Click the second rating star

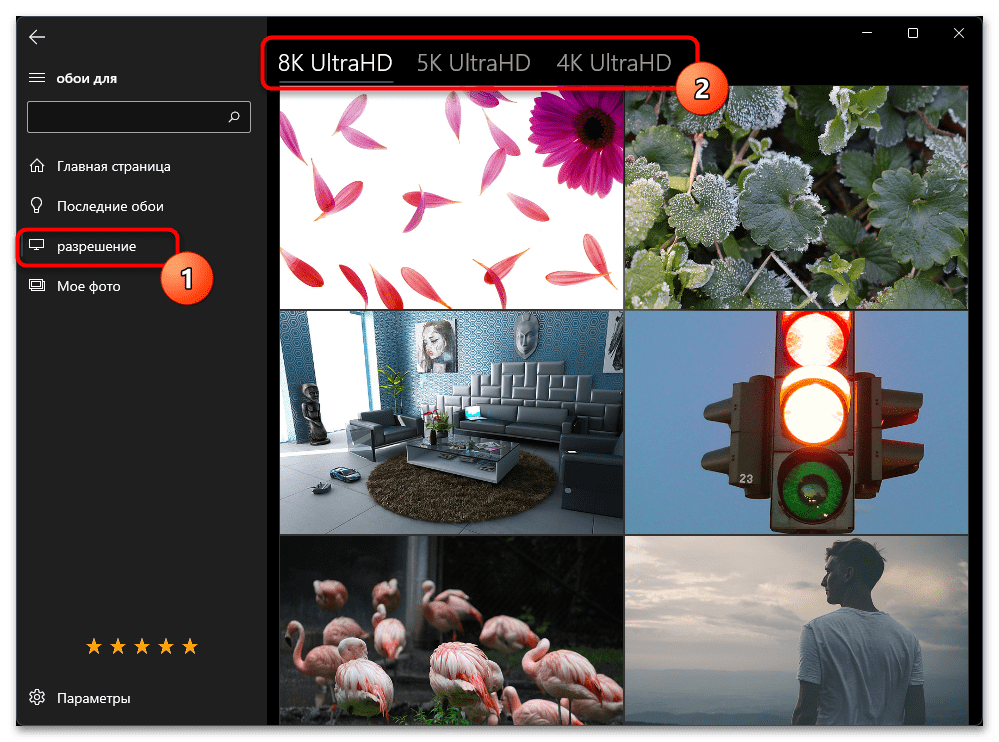pos(118,646)
